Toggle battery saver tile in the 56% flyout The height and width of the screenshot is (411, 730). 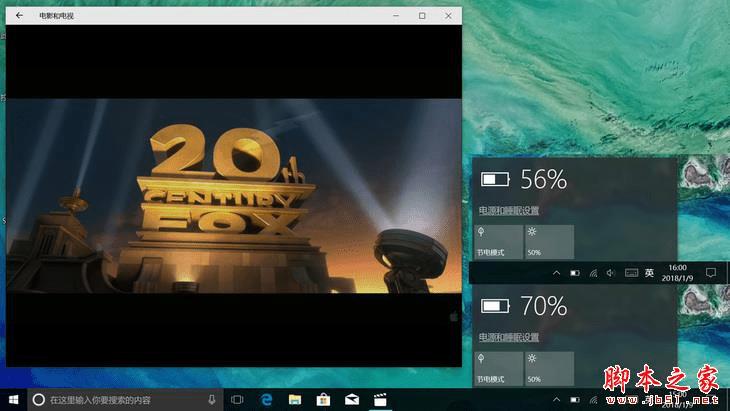[499, 242]
